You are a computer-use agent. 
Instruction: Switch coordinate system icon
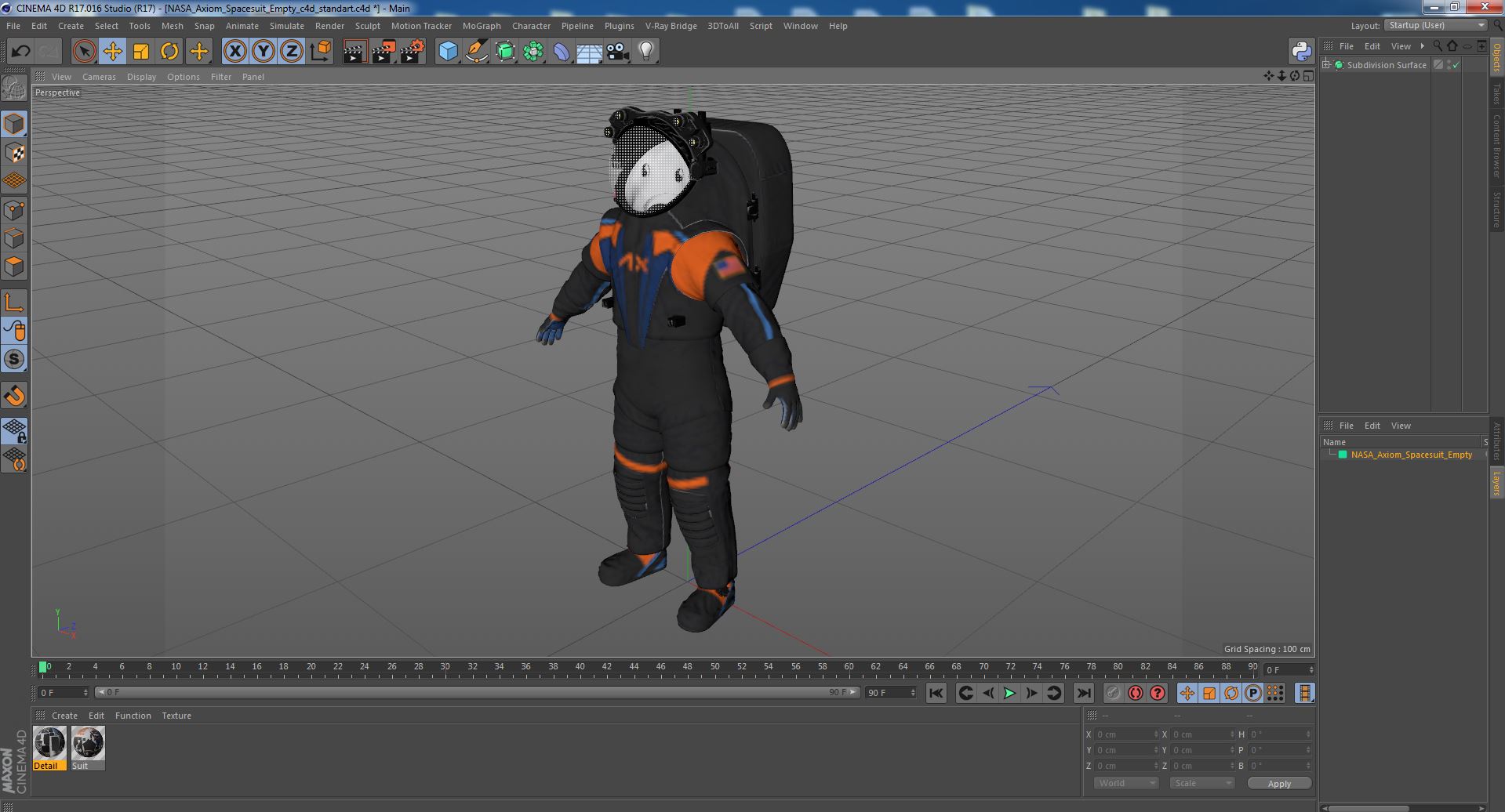click(x=321, y=52)
